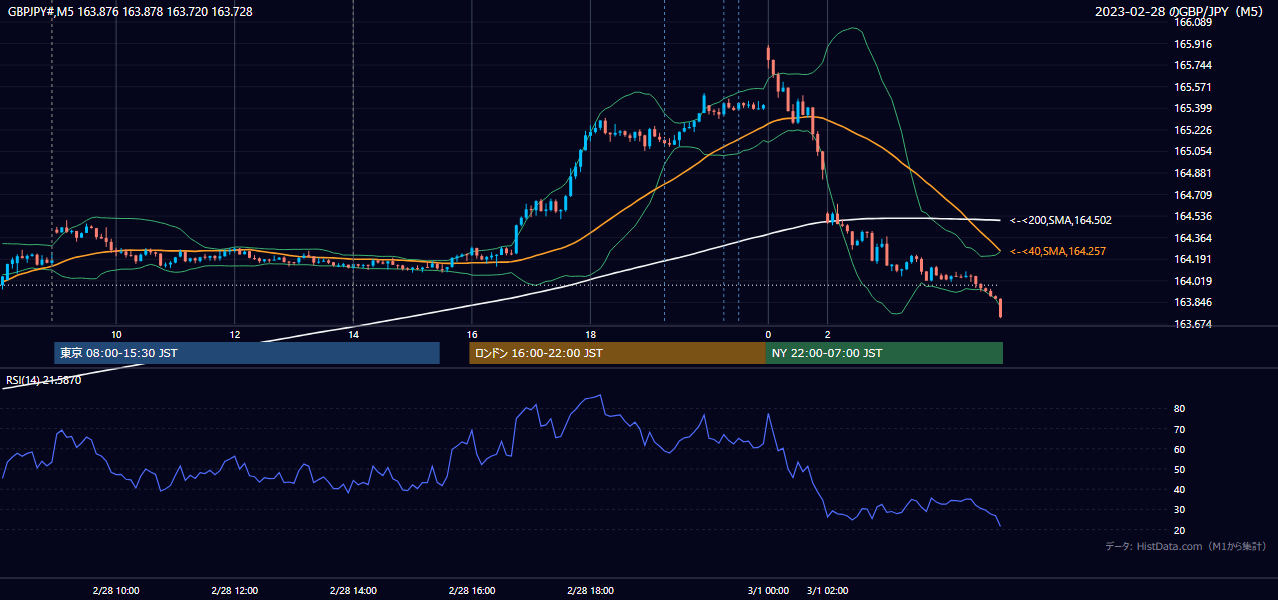Image resolution: width=1278 pixels, height=600 pixels.
Task: Click hour tick 16 under price chart
Action: coord(472,334)
